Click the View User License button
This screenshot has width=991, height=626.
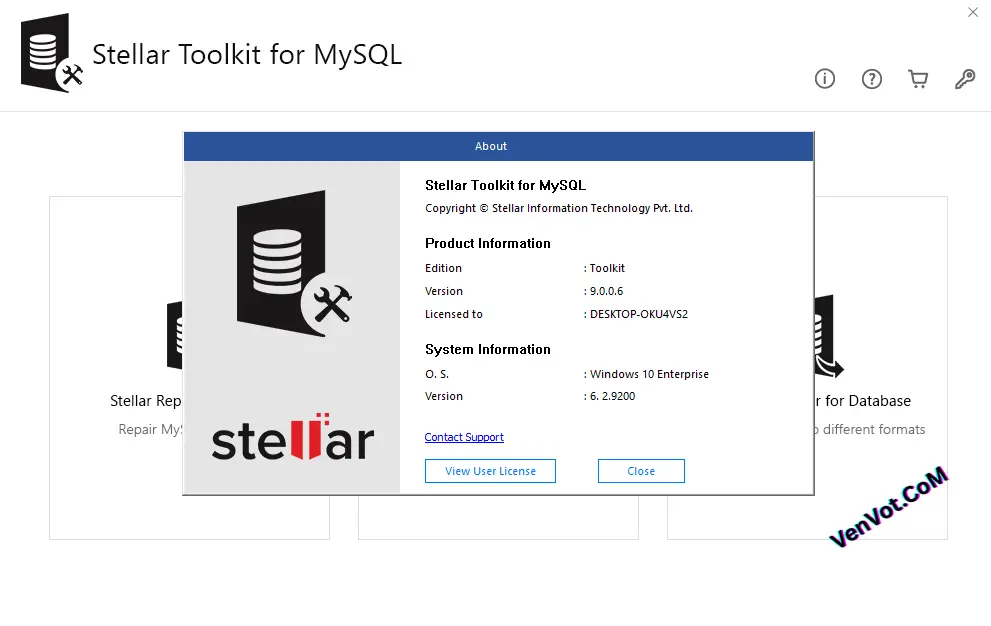point(490,471)
